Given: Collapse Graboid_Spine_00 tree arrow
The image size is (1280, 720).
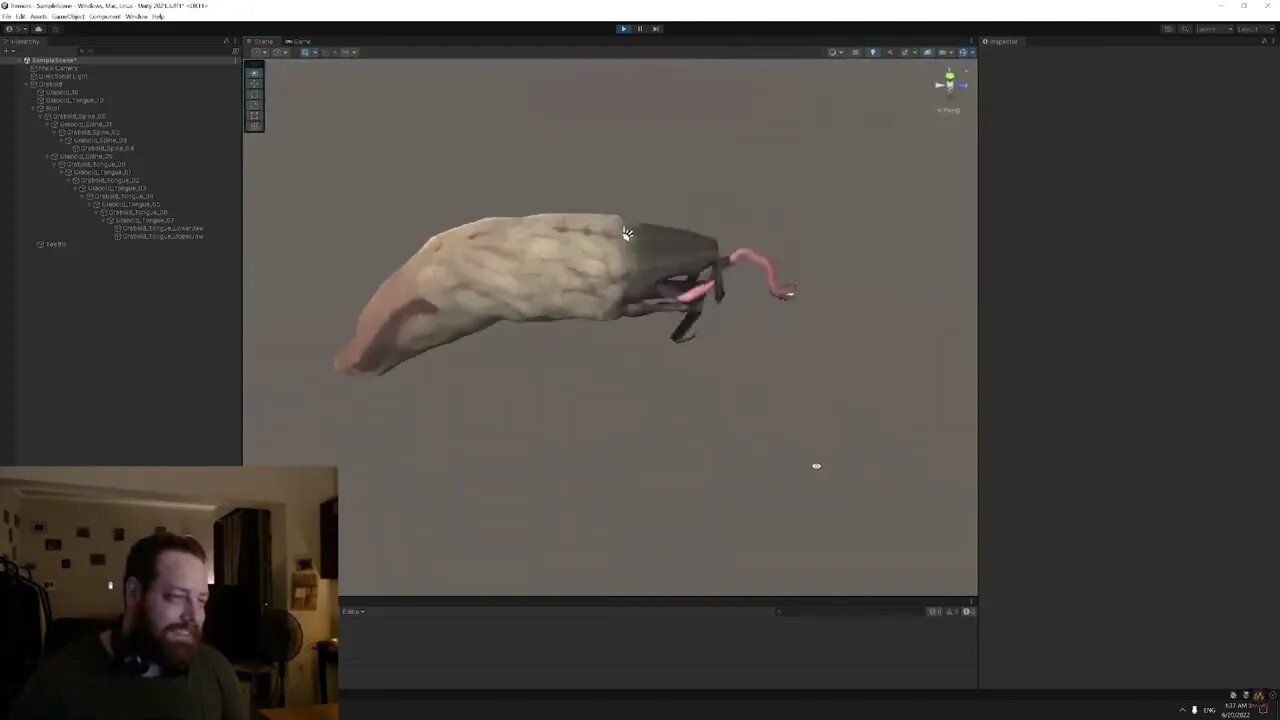Looking at the screenshot, I should coord(41,116).
